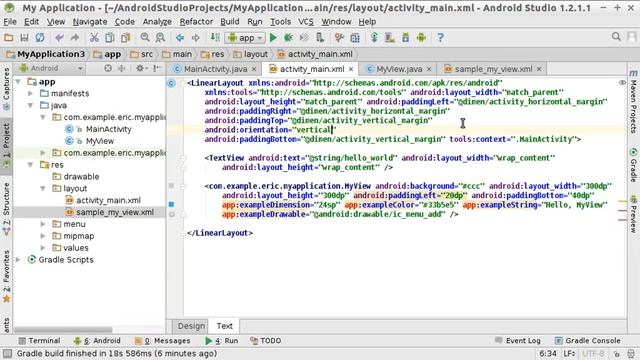
Task: Click the Project Structure icon
Action: click(355, 38)
